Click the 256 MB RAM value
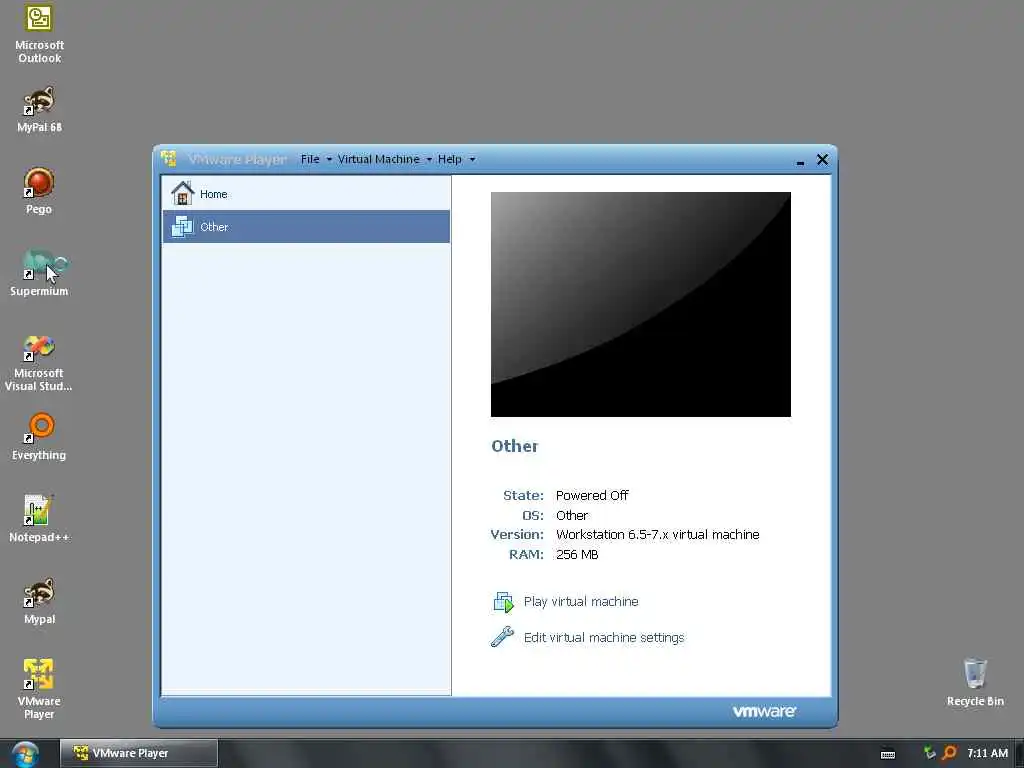The width and height of the screenshot is (1024, 768). click(x=577, y=554)
